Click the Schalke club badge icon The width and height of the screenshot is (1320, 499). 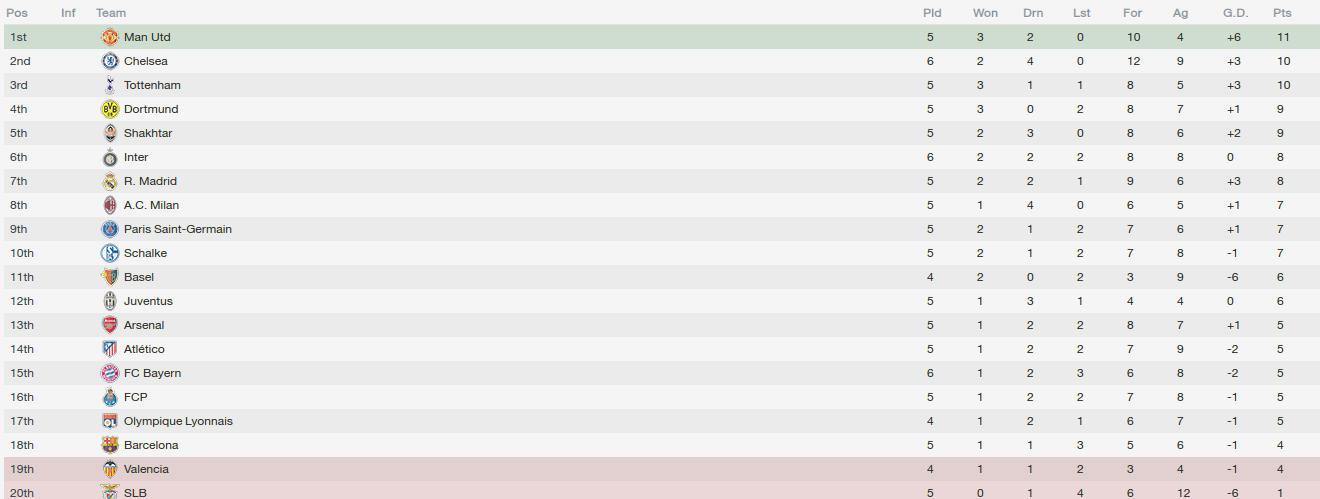coord(110,253)
